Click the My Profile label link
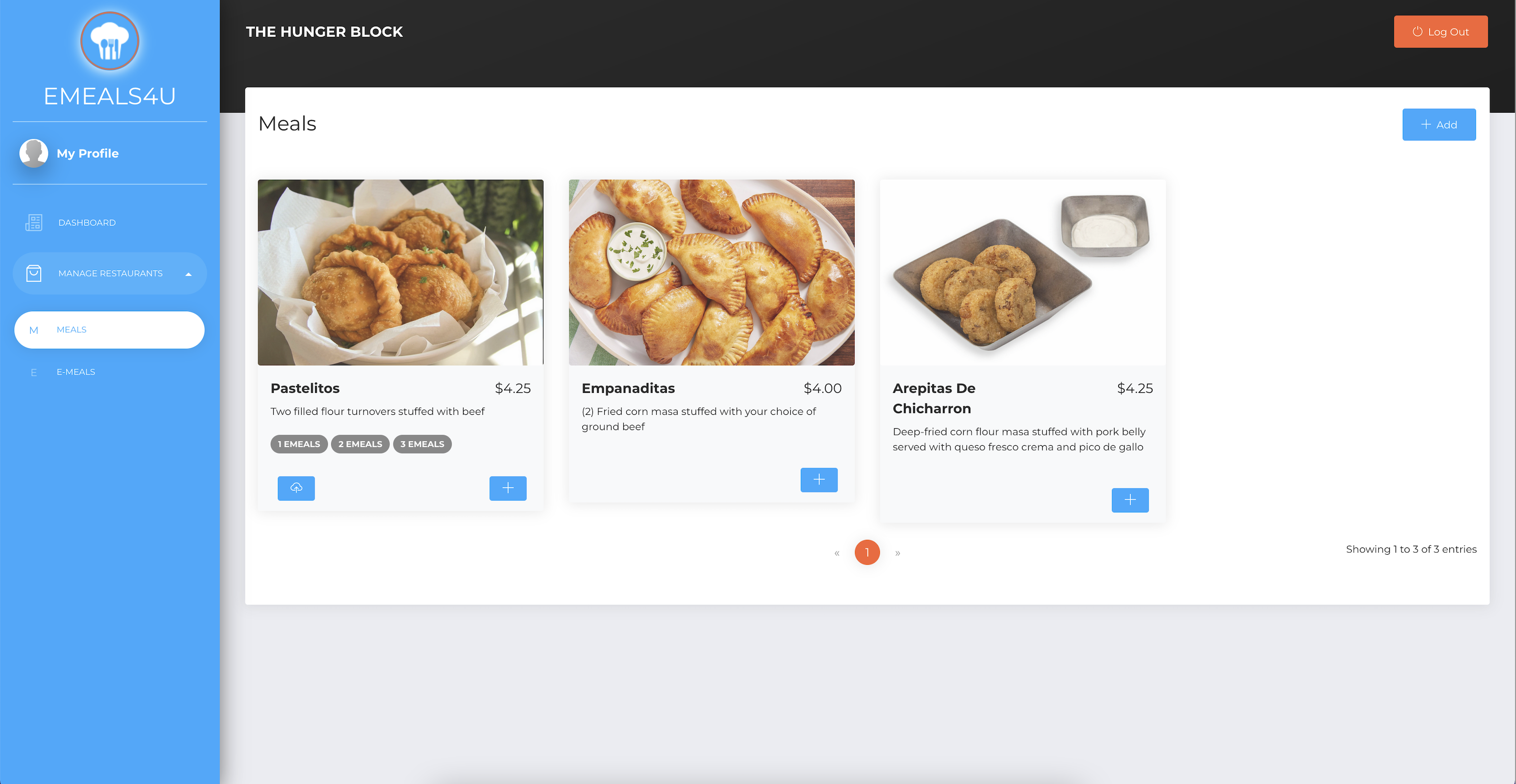 [x=87, y=153]
